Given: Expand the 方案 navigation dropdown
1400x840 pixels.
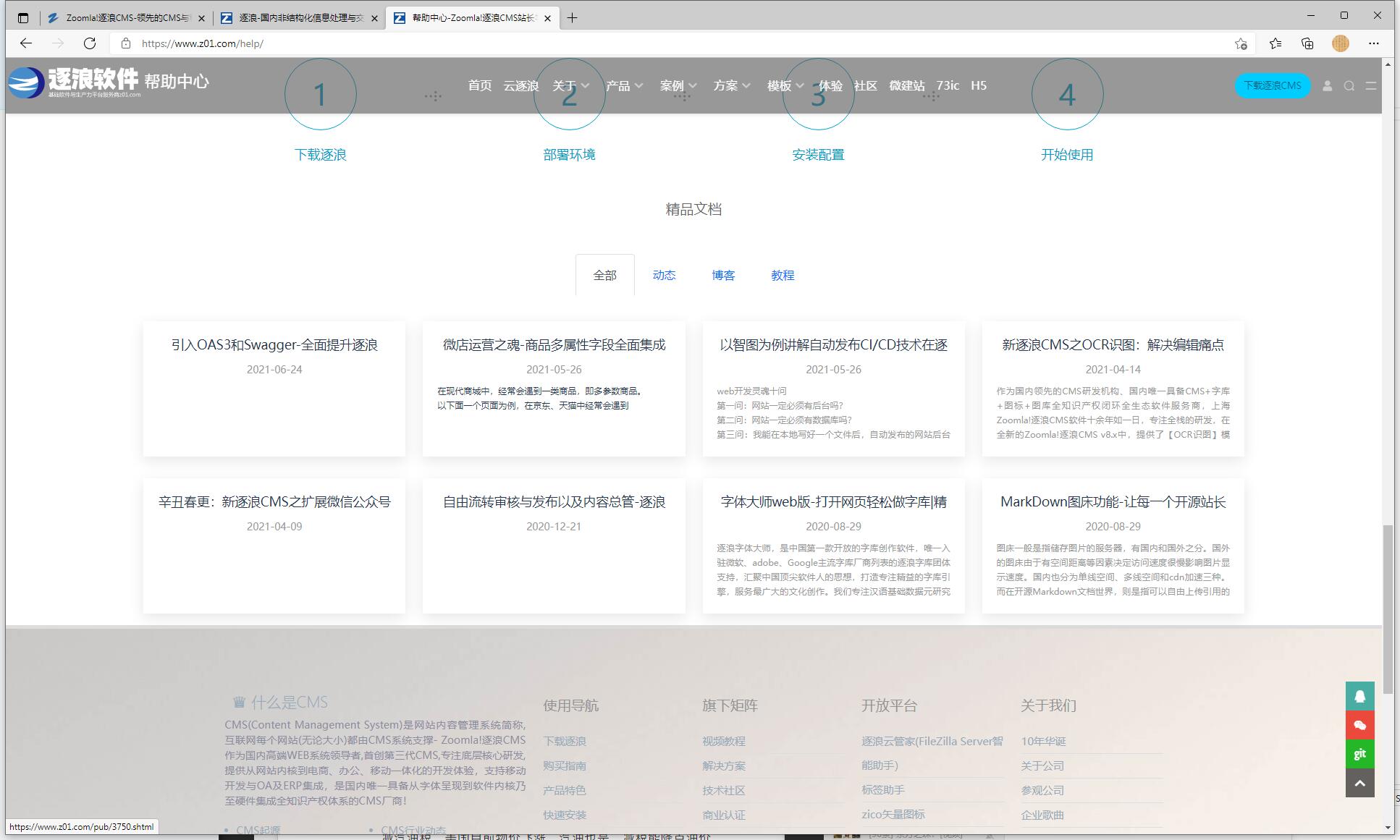Looking at the screenshot, I should tap(731, 85).
